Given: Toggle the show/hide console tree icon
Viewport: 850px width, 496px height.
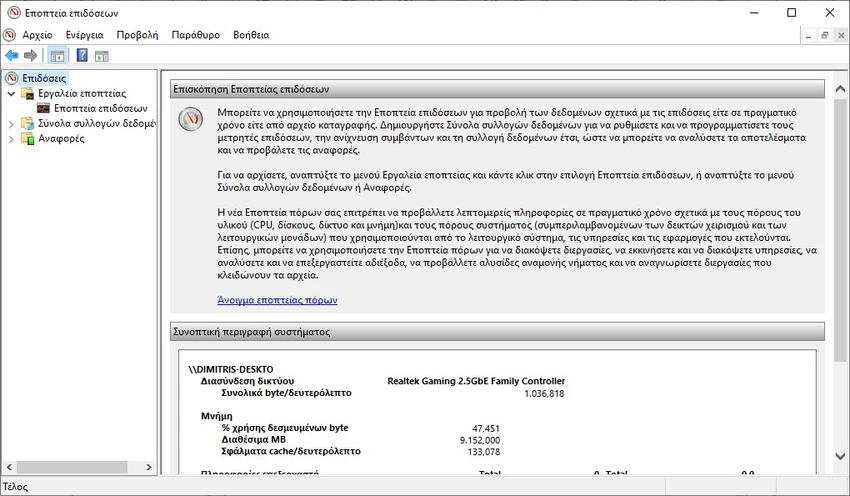Looking at the screenshot, I should pyautogui.click(x=57, y=55).
